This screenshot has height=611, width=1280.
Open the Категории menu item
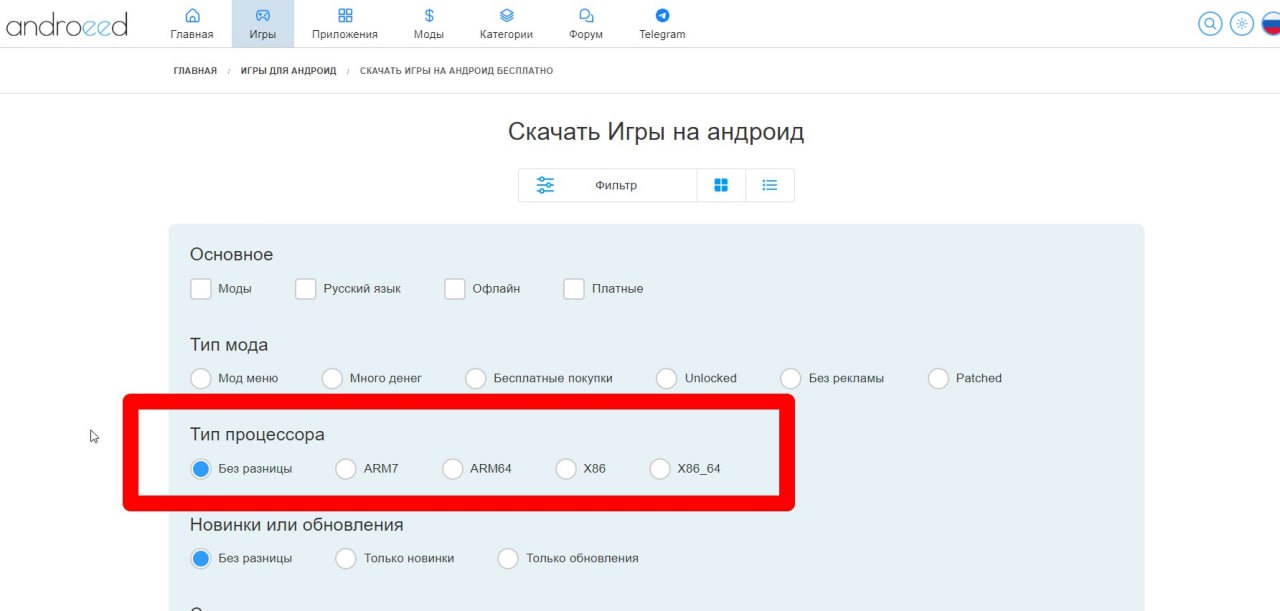tap(506, 24)
